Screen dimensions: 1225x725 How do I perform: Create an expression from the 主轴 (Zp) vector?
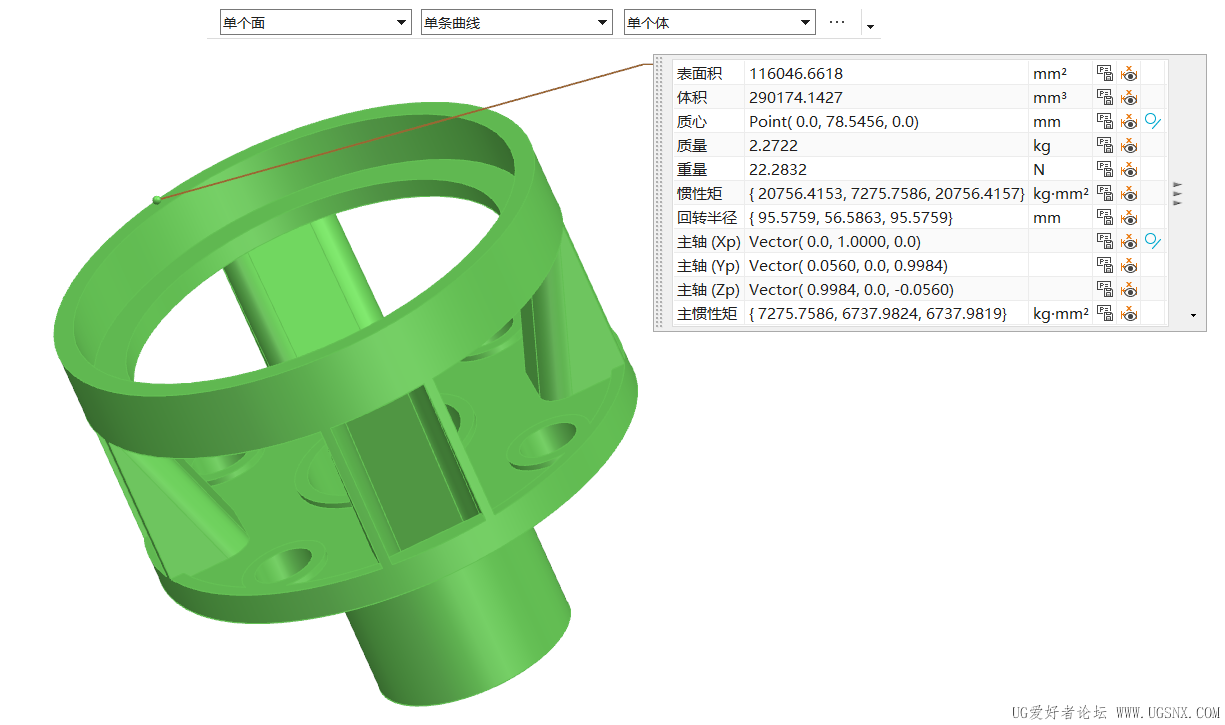coord(1105,289)
